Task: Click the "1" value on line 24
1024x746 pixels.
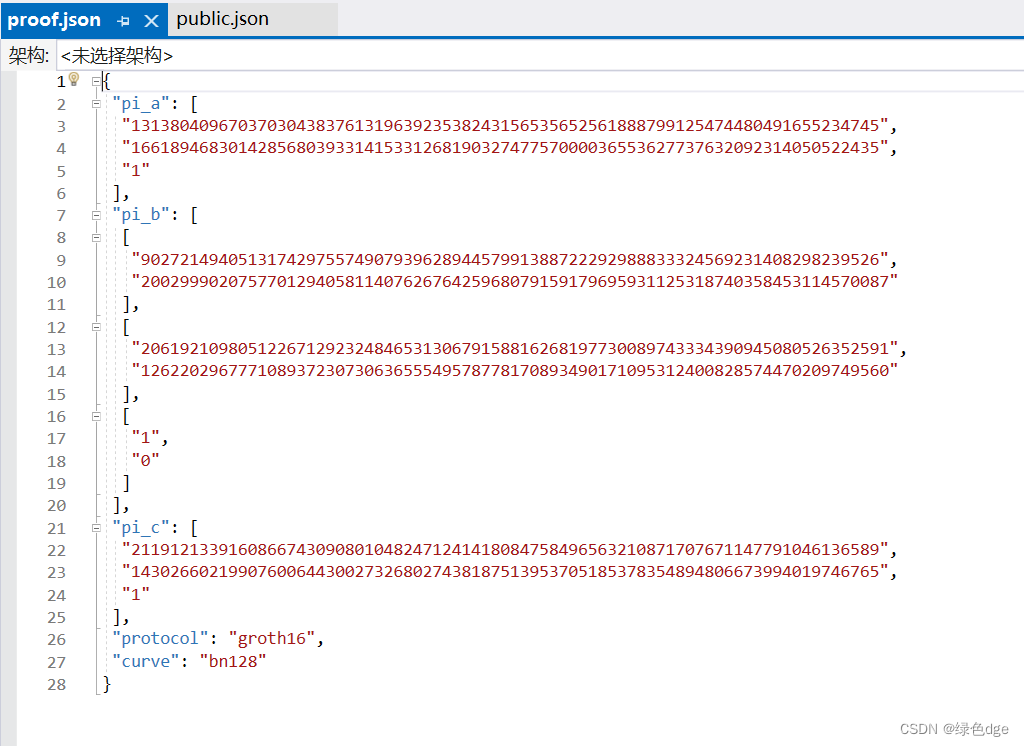Action: (136, 594)
